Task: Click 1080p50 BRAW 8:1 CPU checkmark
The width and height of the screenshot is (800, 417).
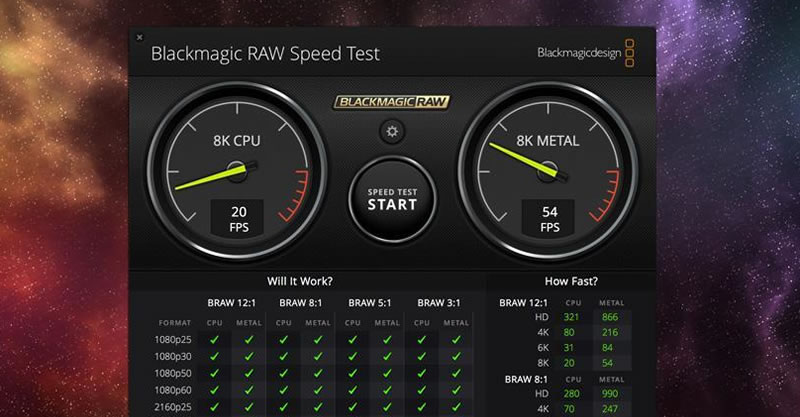Action: (283, 373)
